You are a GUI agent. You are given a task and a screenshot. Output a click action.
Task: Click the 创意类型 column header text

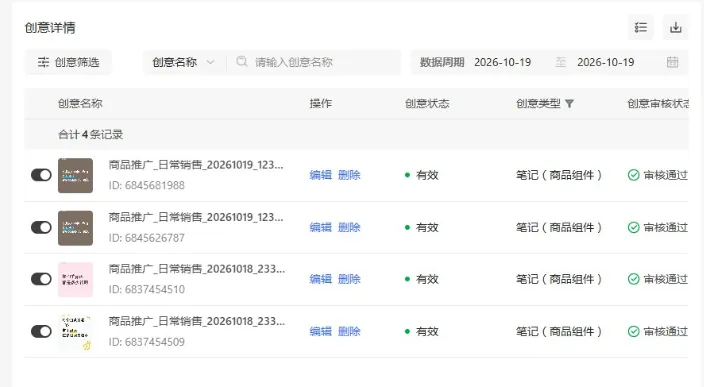tap(538, 104)
